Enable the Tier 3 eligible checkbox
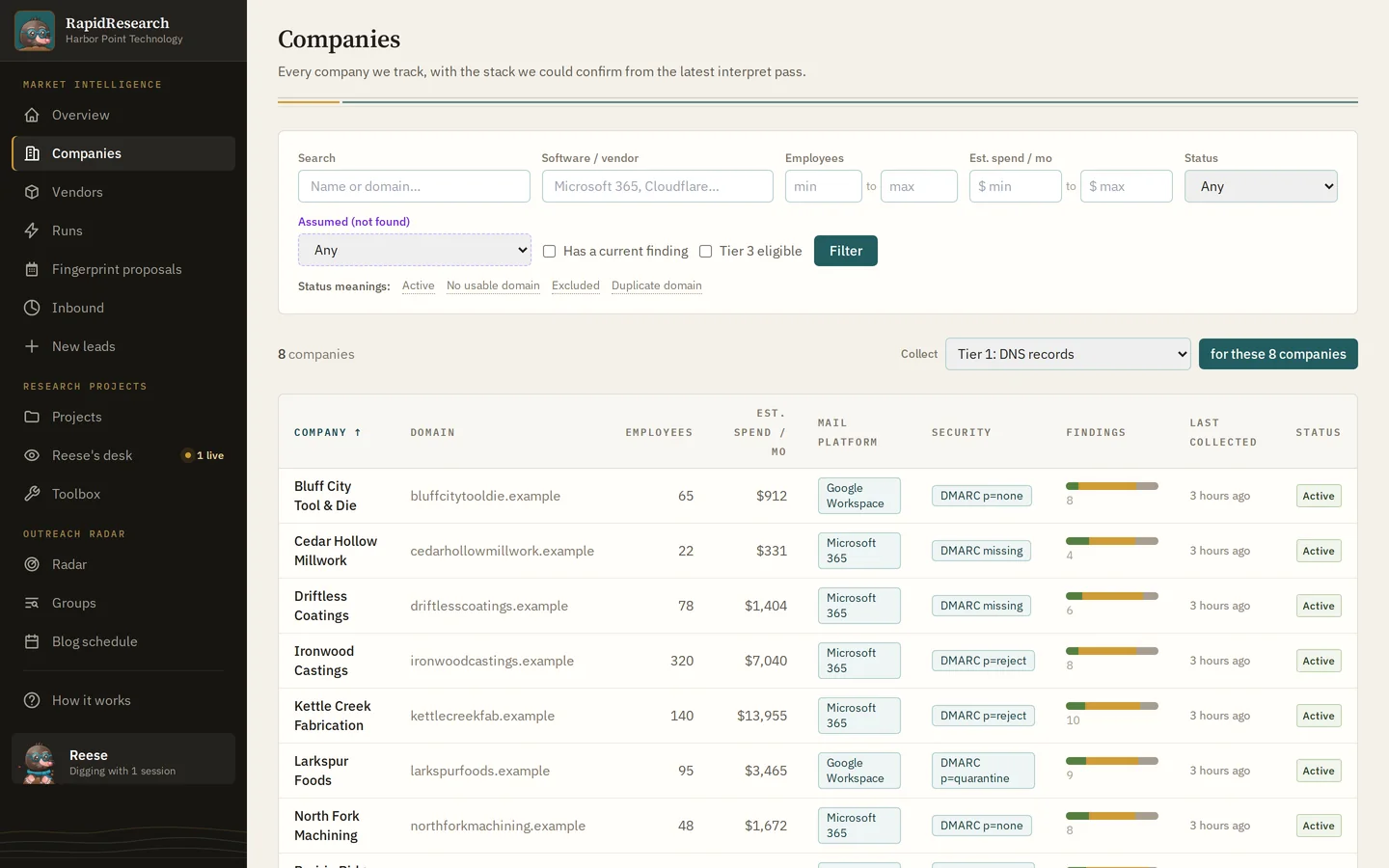 click(706, 251)
